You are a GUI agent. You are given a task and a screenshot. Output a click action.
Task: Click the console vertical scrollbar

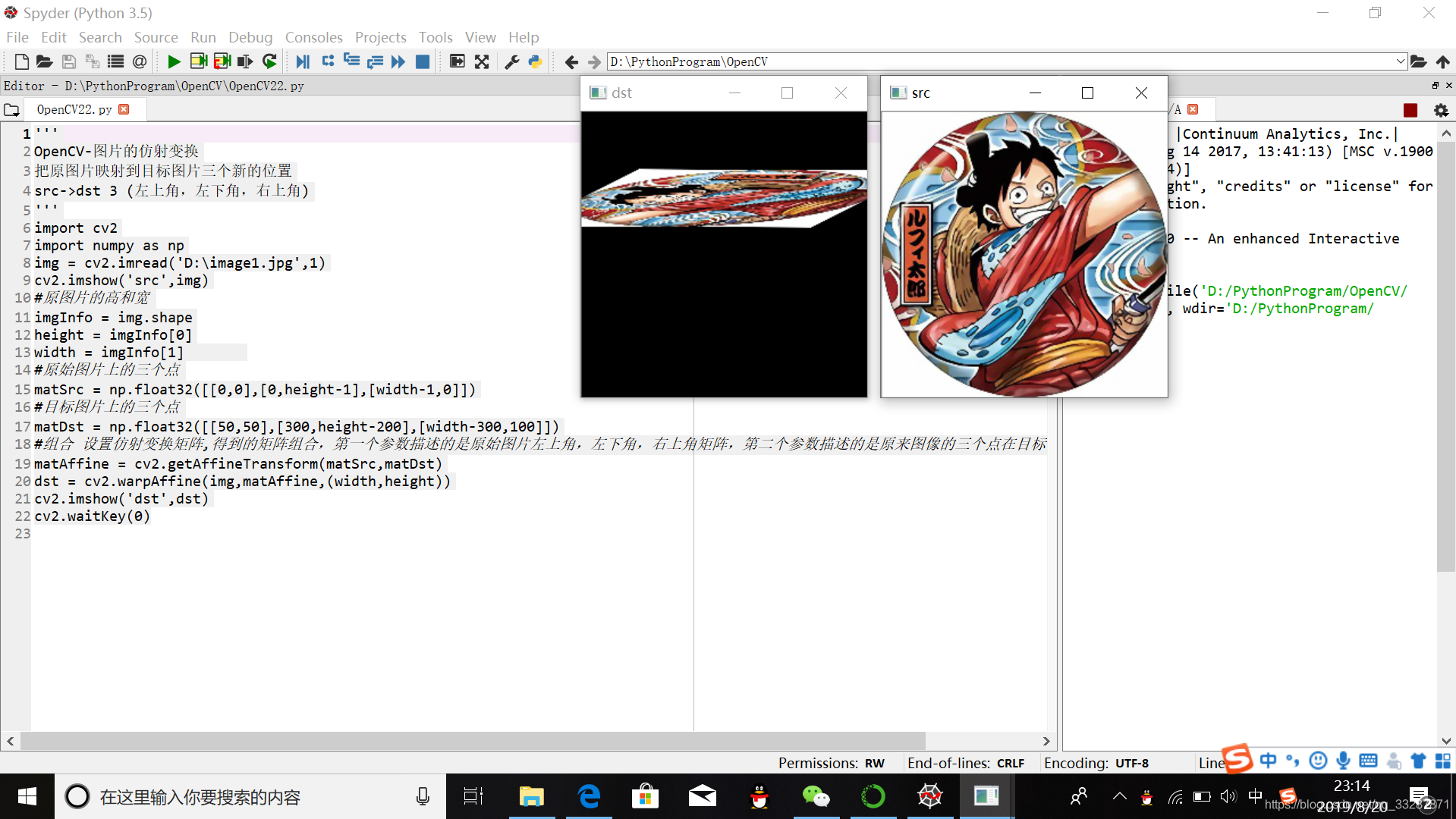1446,356
